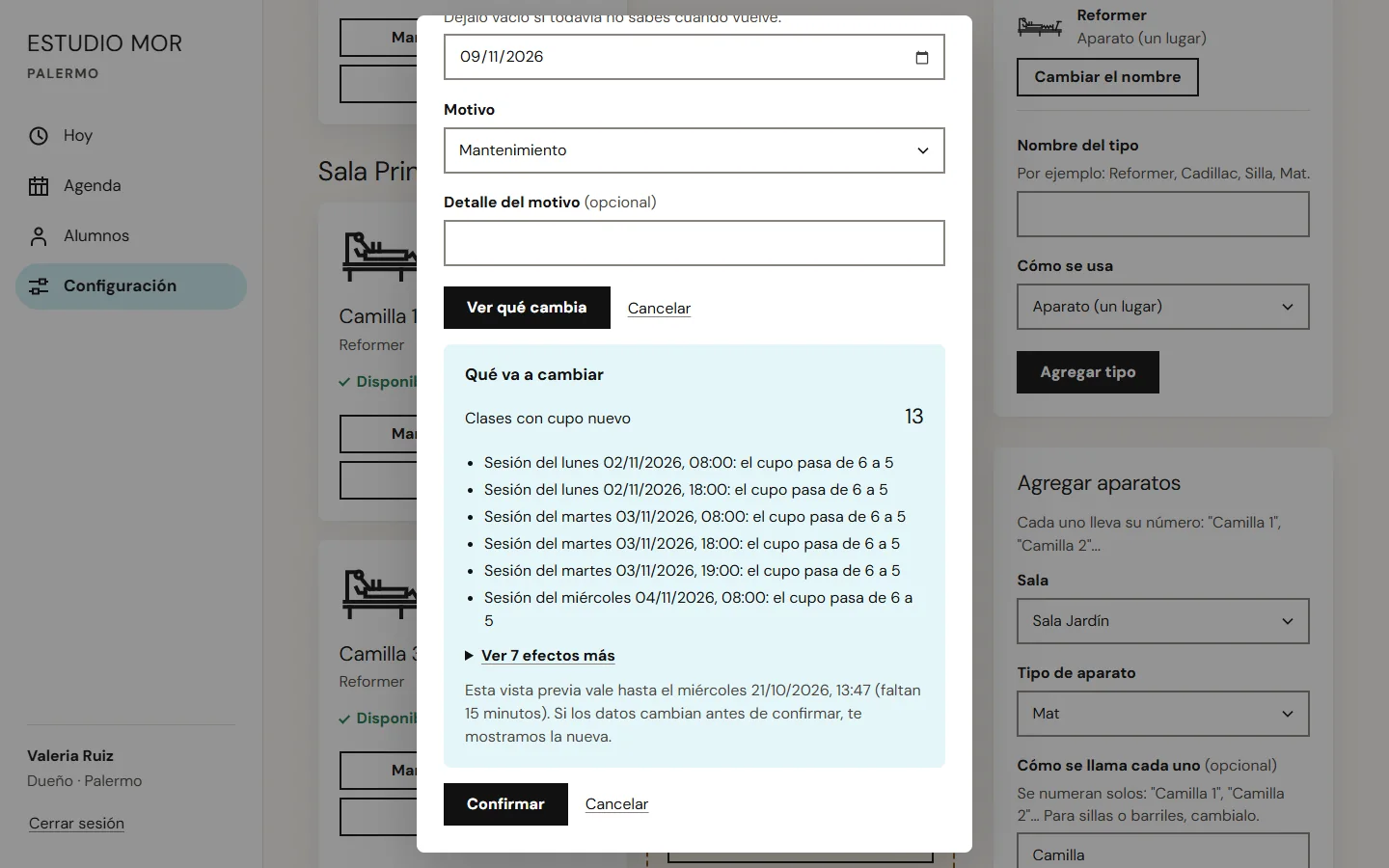Click Cancelar next to Confirmar
Viewport: 1389px width, 868px height.
[616, 804]
